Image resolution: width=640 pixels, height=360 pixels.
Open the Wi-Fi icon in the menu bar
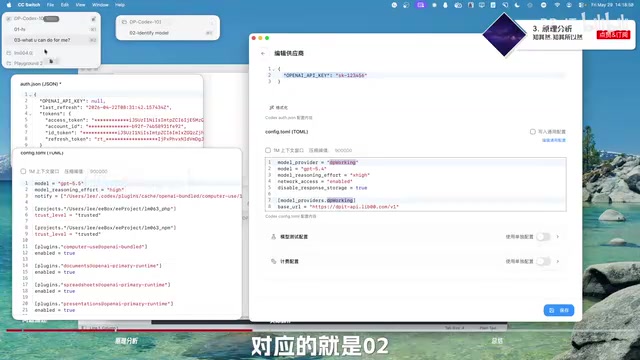coord(557,5)
